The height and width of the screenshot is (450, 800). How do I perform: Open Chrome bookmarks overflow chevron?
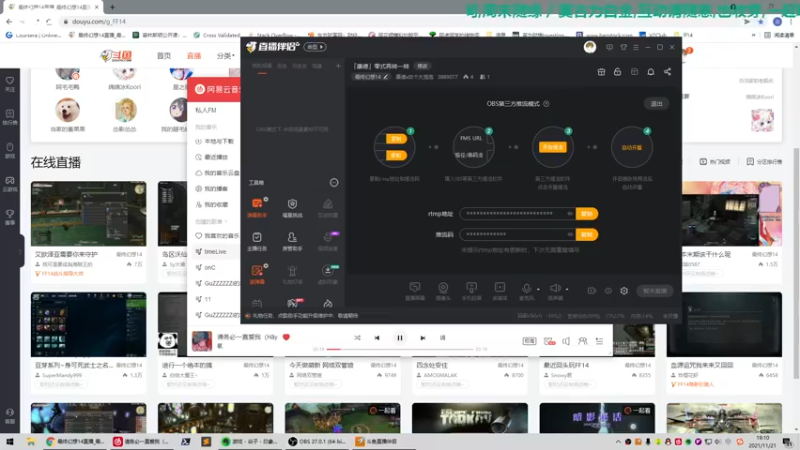coord(754,35)
